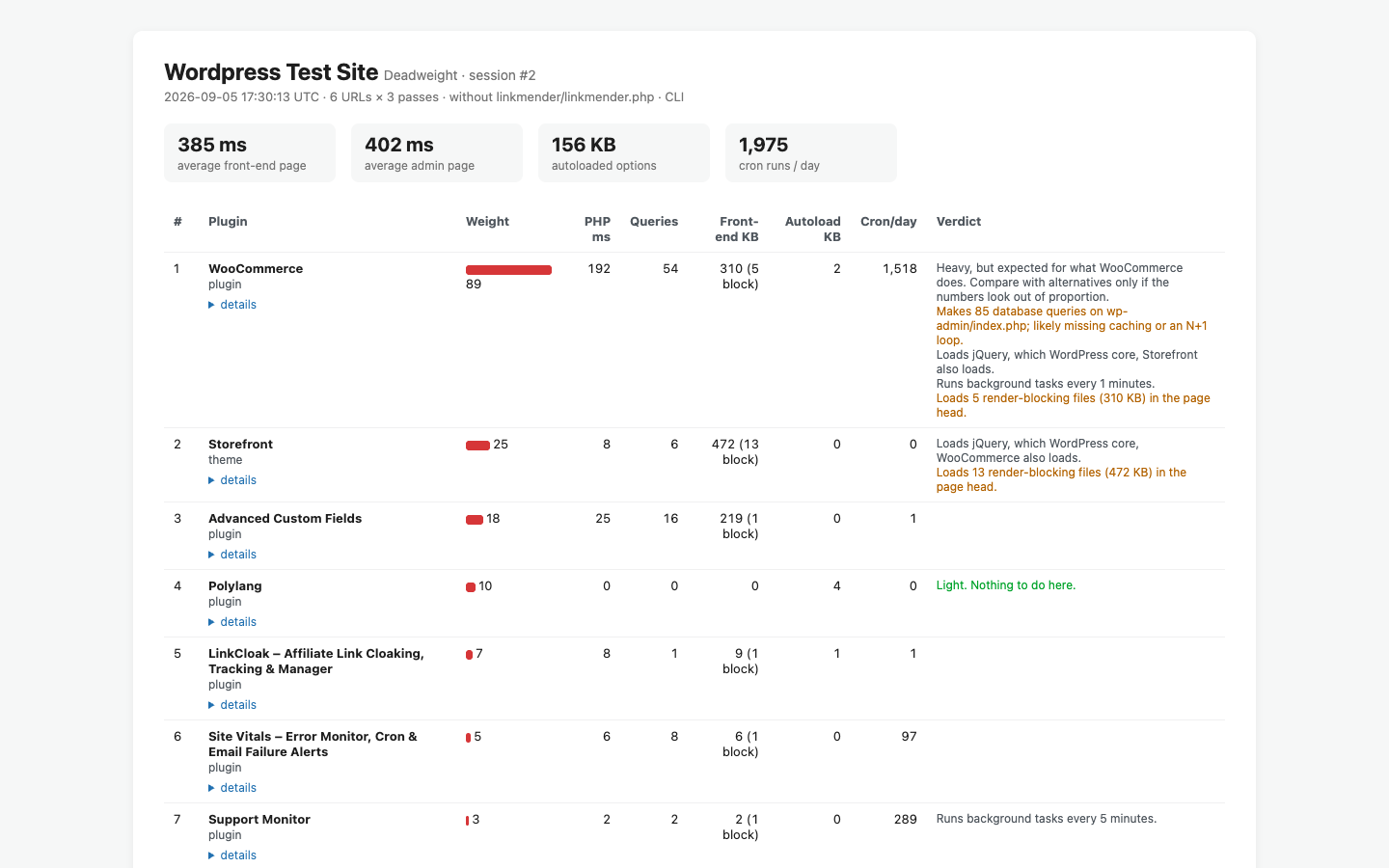Screen dimensions: 1389x868
Task: Click the Wordpress Test Site heading
Action: pos(271,72)
